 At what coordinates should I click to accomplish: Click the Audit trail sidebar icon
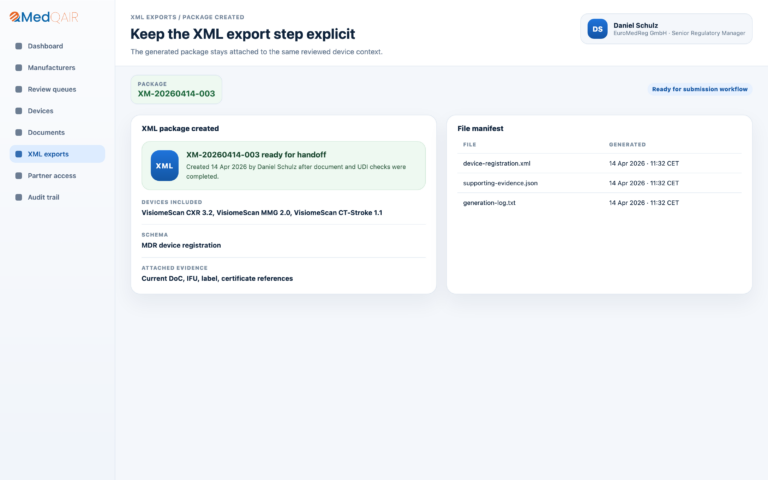[x=19, y=197]
